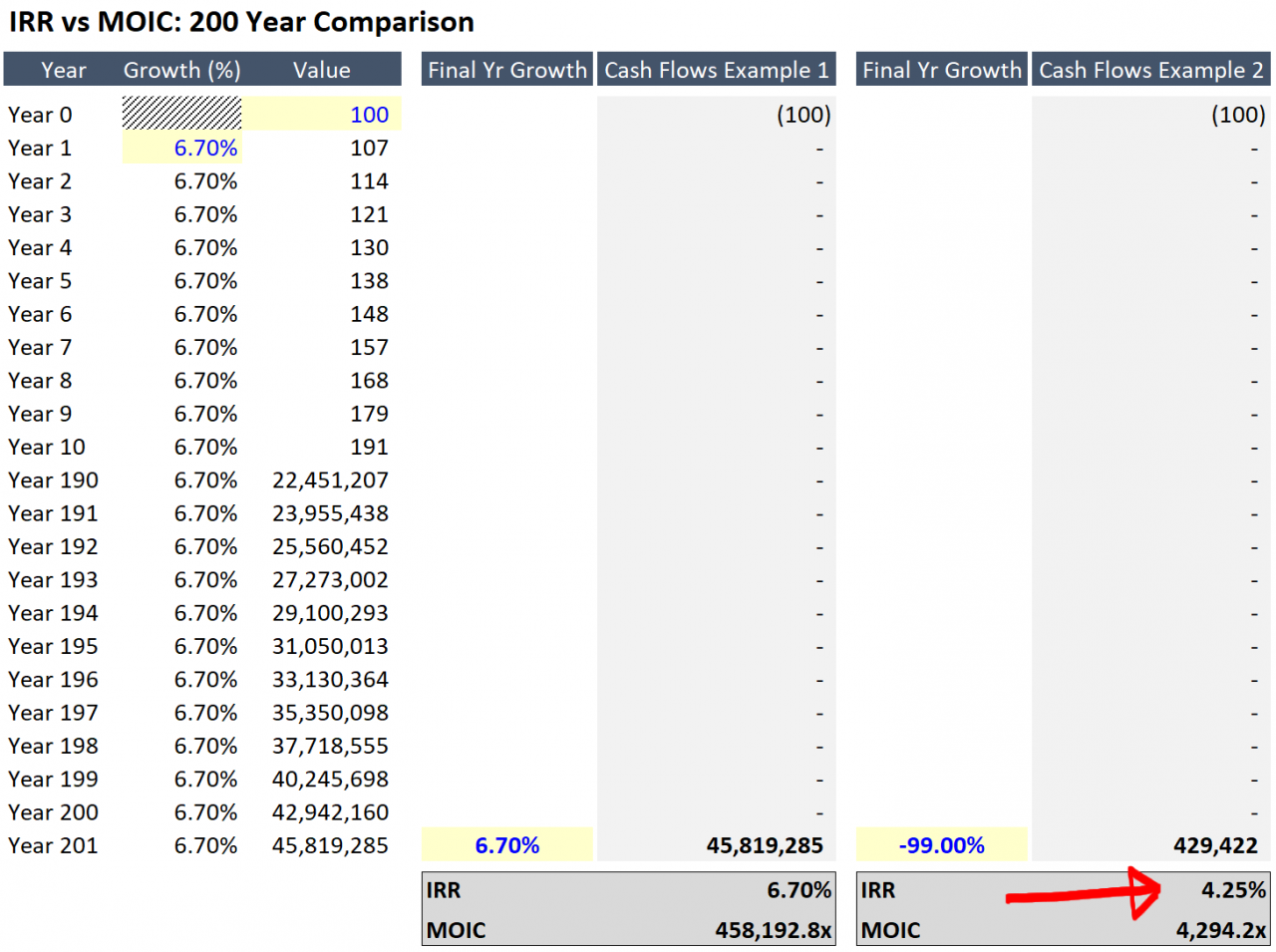Select the Cash Flows Example 1 header

tap(716, 70)
